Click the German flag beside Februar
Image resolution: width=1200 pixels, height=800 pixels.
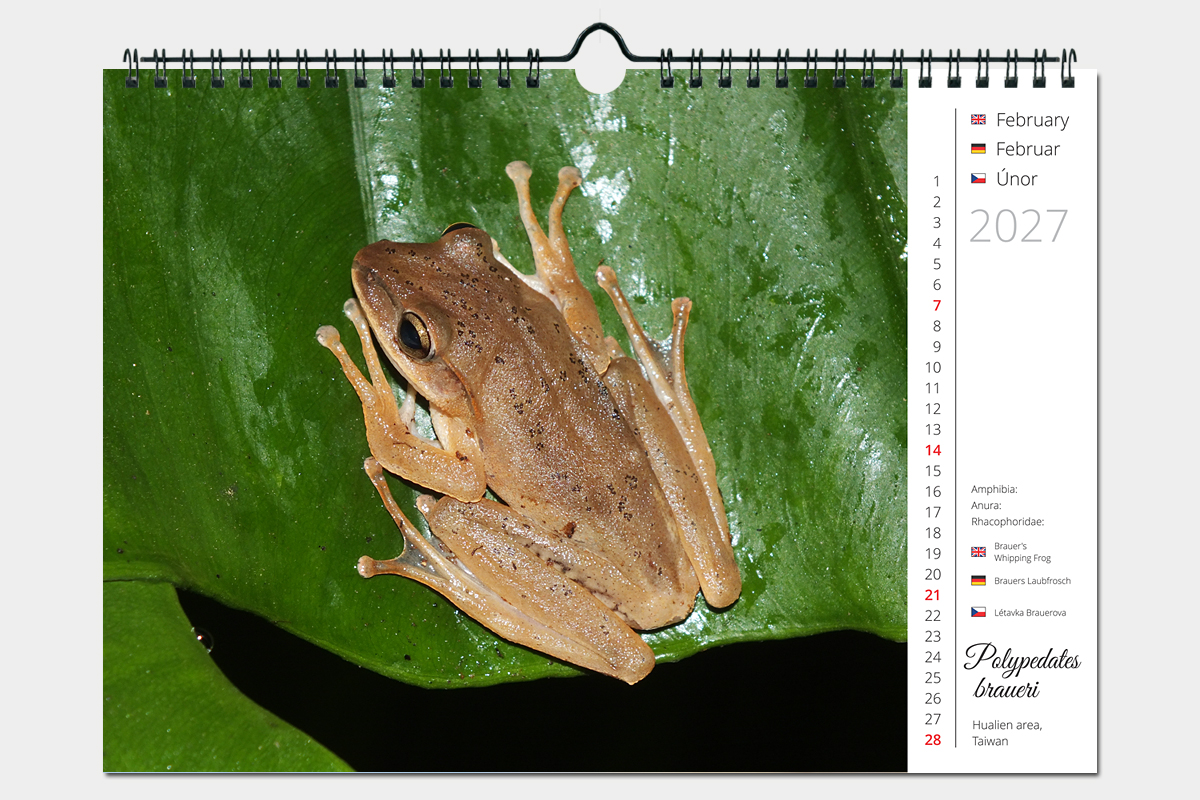click(x=978, y=149)
